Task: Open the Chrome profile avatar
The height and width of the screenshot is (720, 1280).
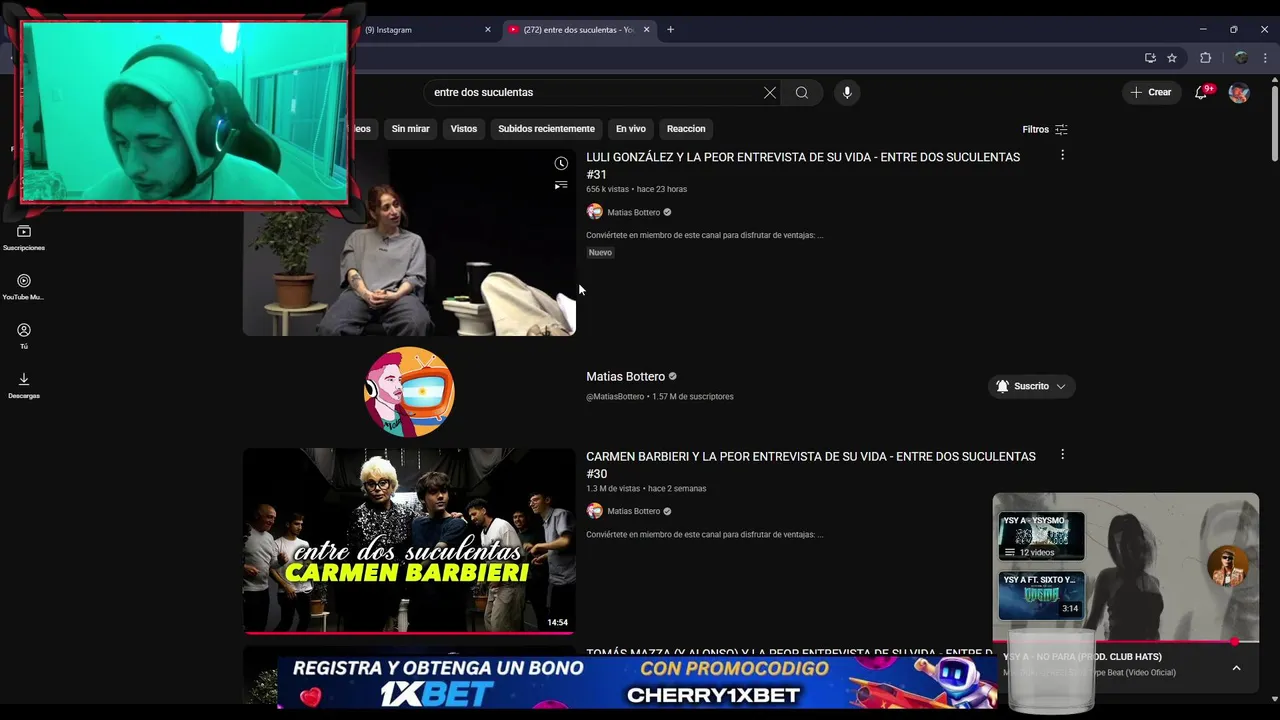Action: tap(1241, 58)
